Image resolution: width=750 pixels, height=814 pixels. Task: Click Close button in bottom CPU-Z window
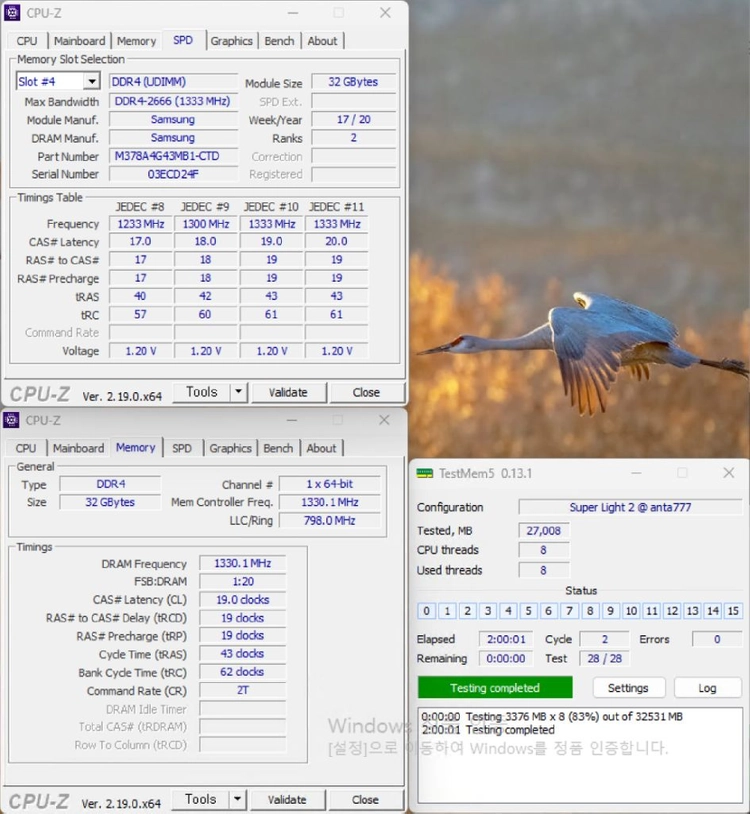(x=365, y=799)
